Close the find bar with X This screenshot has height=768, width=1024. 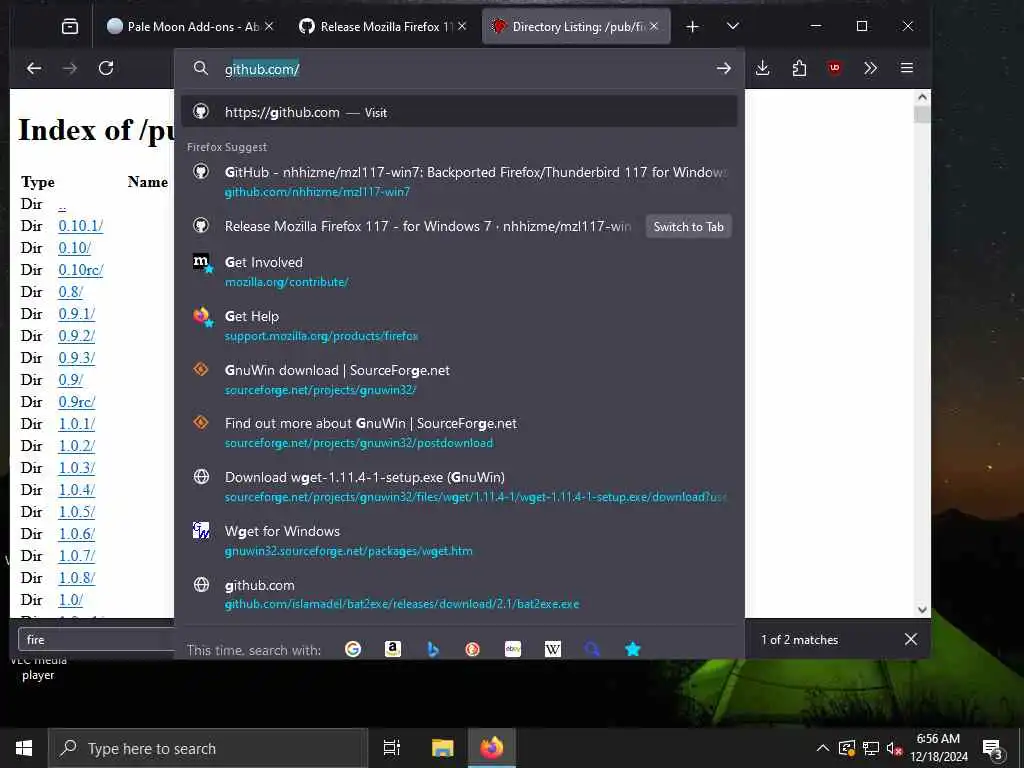click(911, 639)
